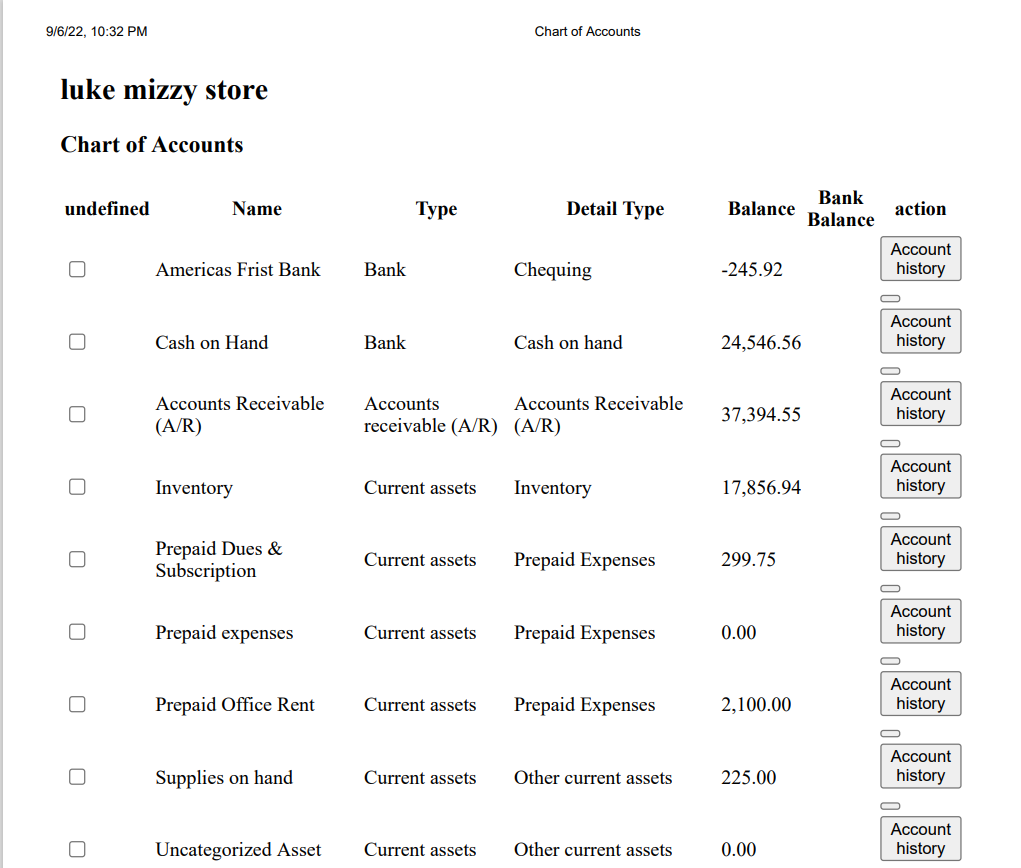
Task: Tick the Prepaid expenses row checkbox
Action: (77, 632)
